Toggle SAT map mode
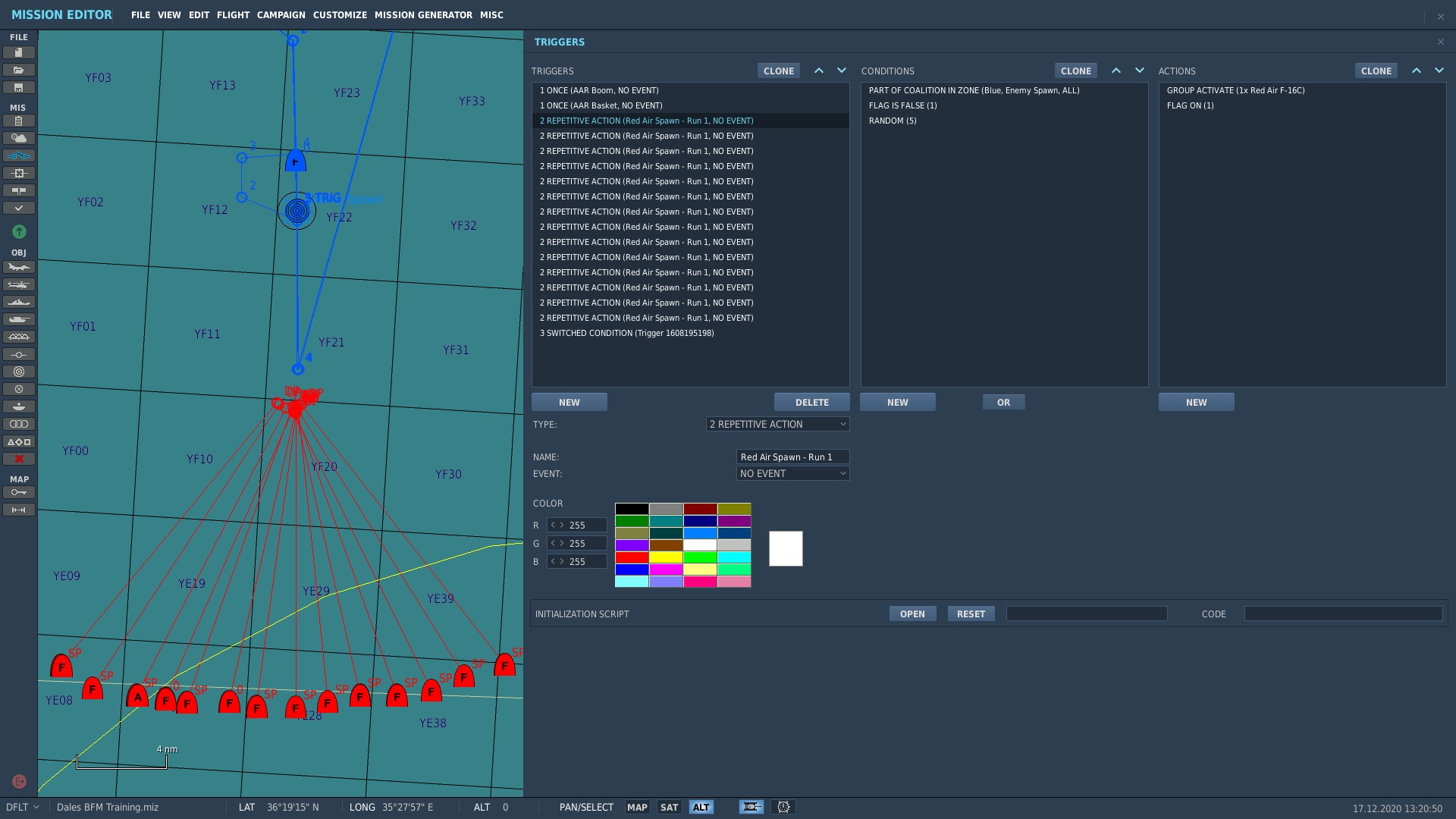The image size is (1456, 819). (669, 807)
